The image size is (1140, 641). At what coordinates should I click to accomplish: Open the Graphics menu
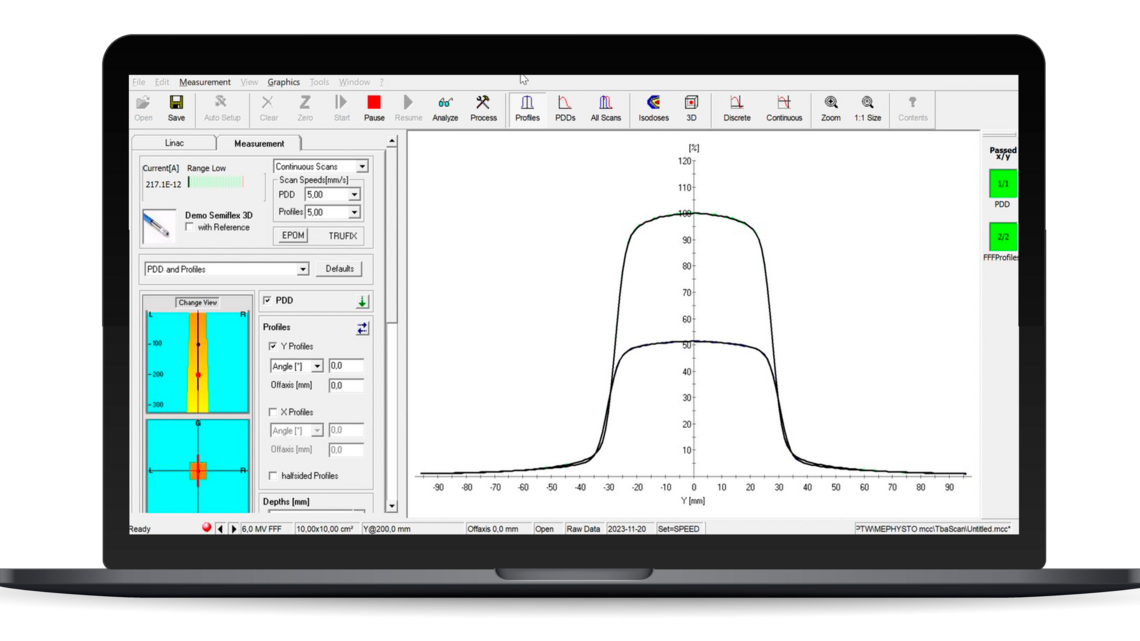[286, 82]
